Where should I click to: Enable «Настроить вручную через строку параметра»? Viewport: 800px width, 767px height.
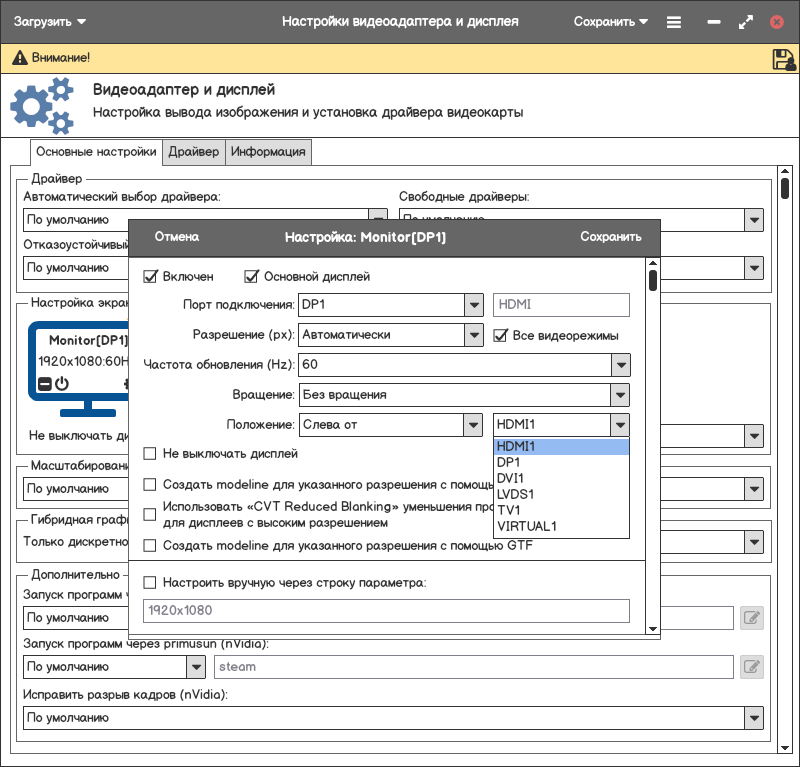point(151,582)
